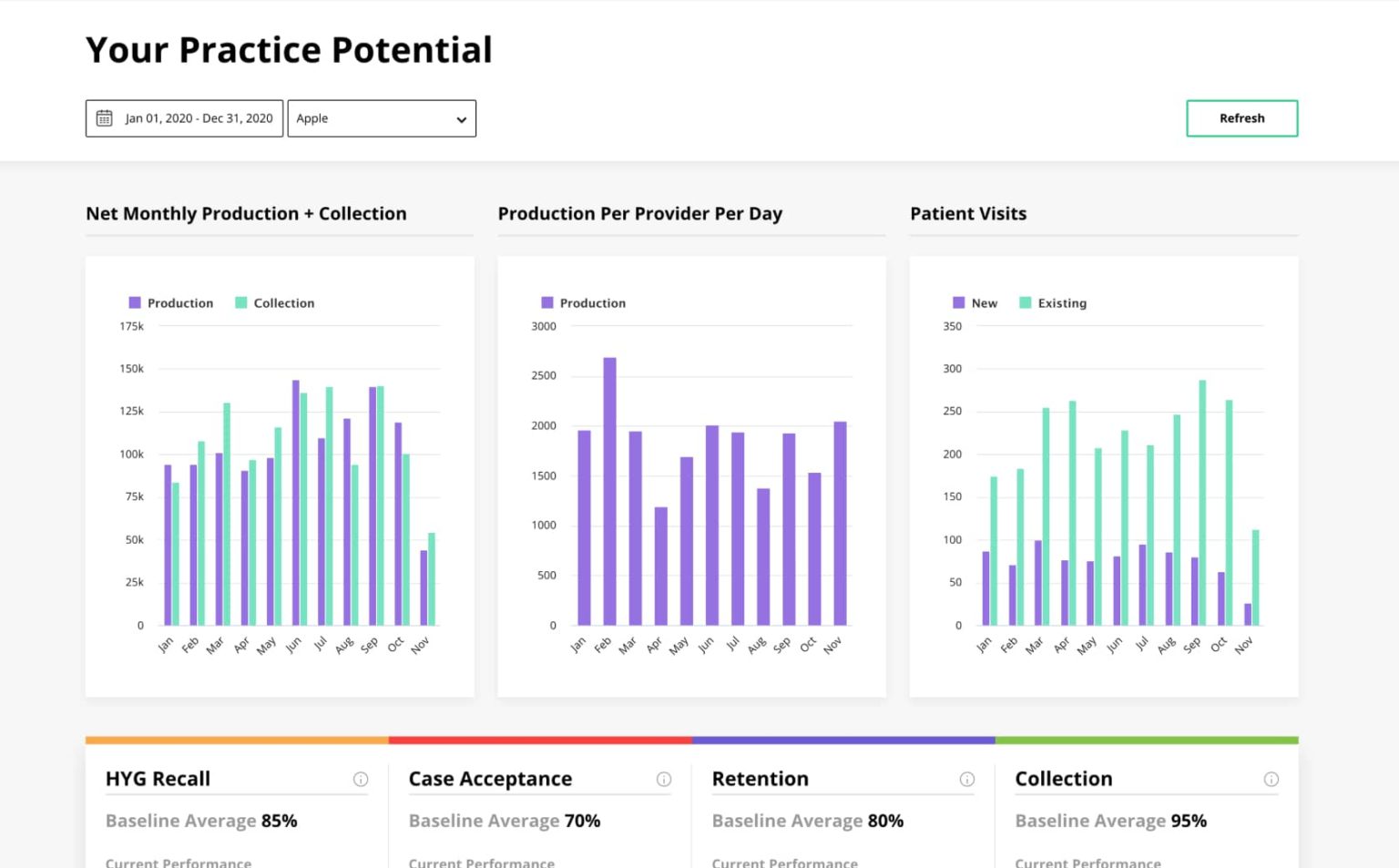
Task: Click the Collection card info icon
Action: [1271, 779]
